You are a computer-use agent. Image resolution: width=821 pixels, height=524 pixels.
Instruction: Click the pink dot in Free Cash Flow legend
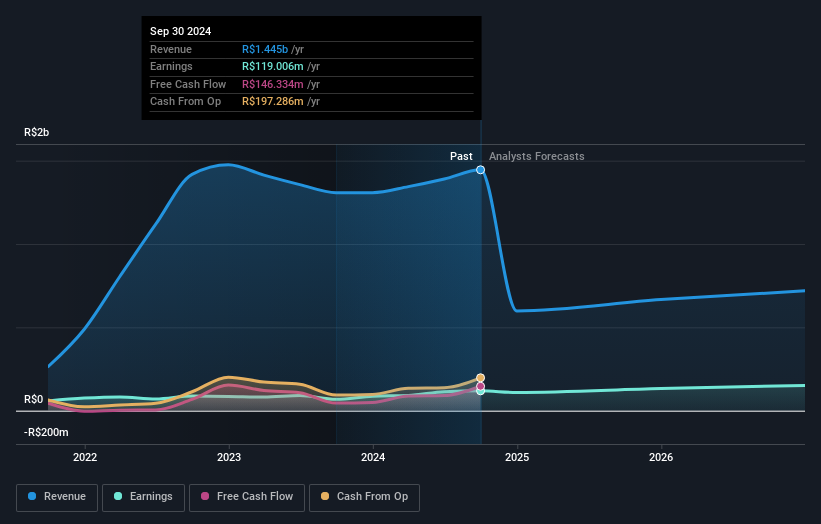pos(205,496)
